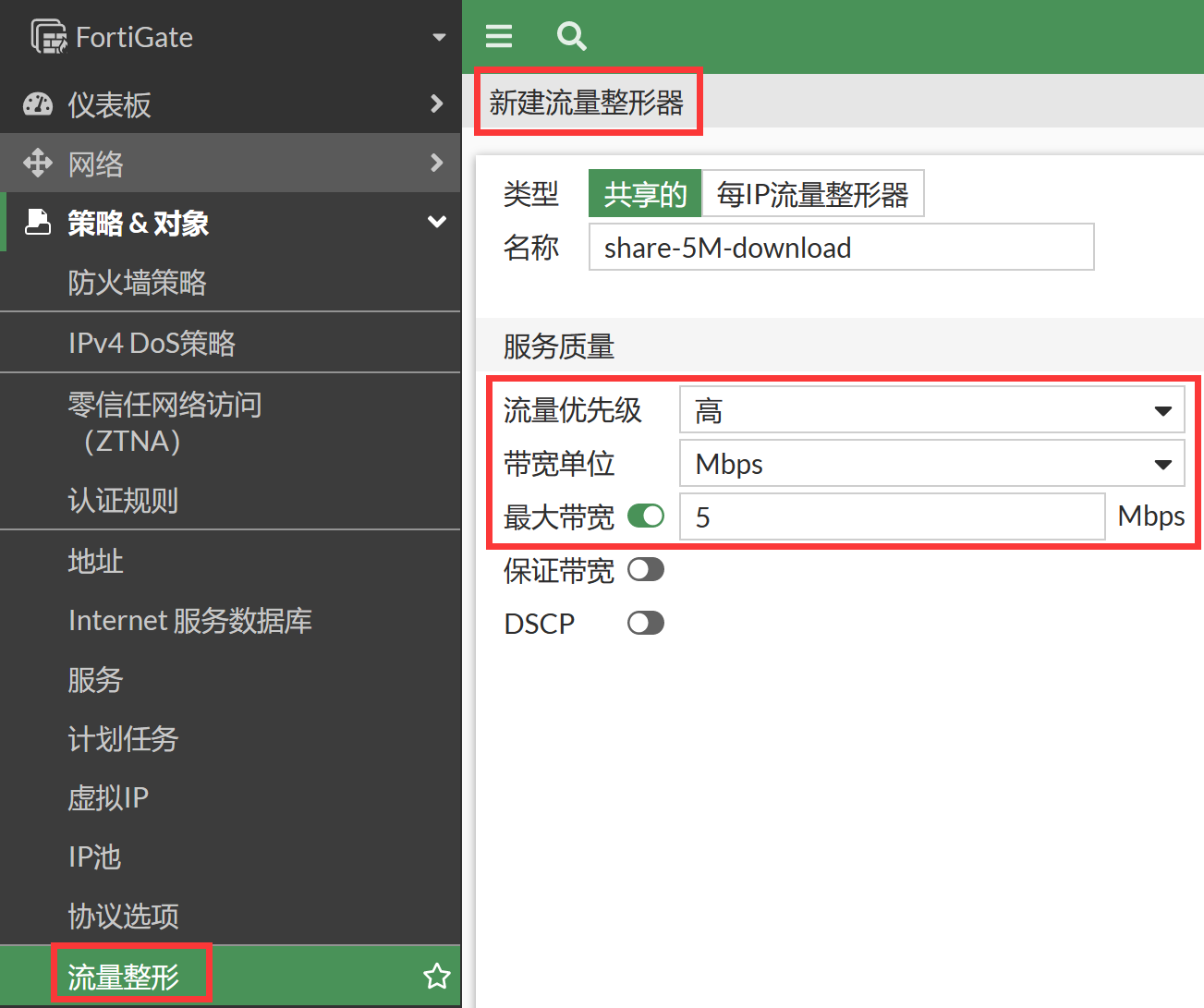Click the 名称 input field

click(841, 248)
